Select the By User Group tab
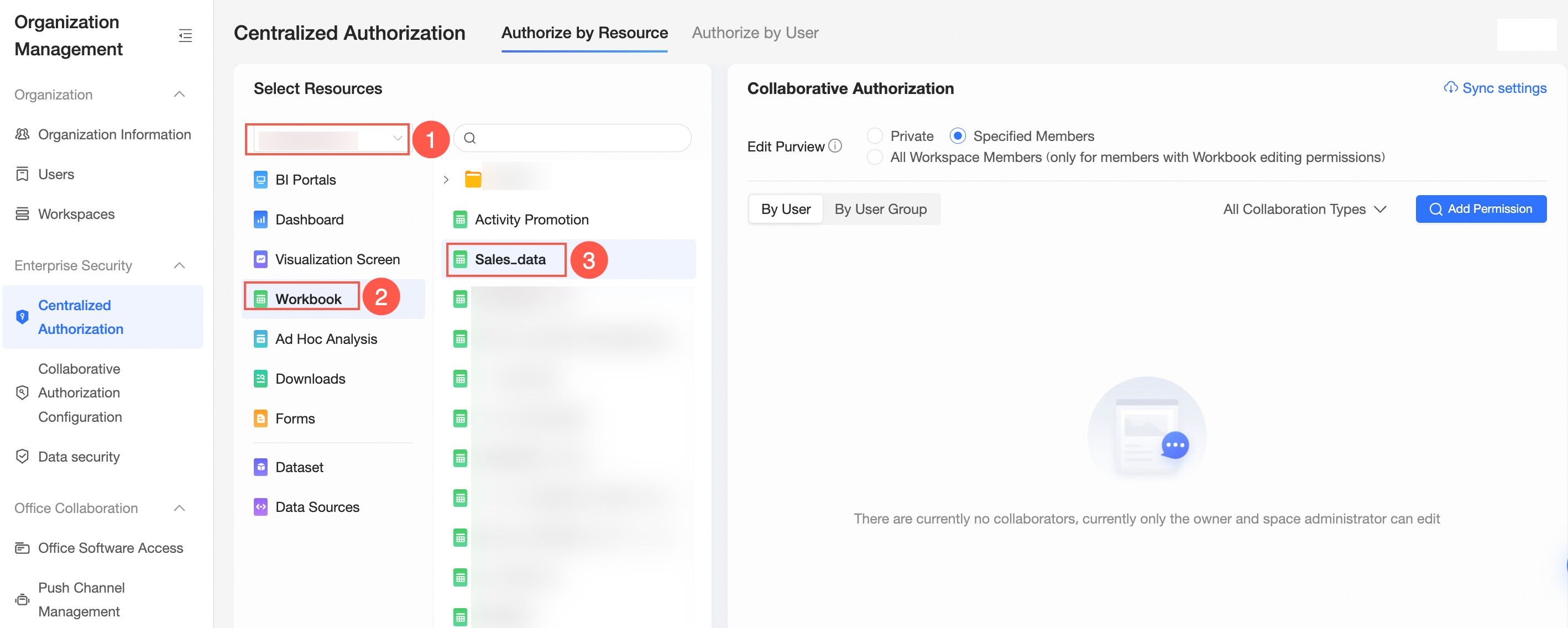Image resolution: width=1568 pixels, height=628 pixels. pos(880,210)
